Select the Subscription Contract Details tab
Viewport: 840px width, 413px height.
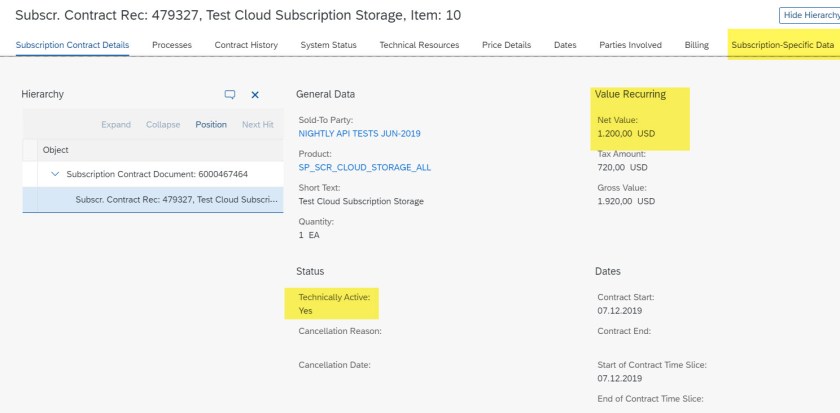point(72,45)
